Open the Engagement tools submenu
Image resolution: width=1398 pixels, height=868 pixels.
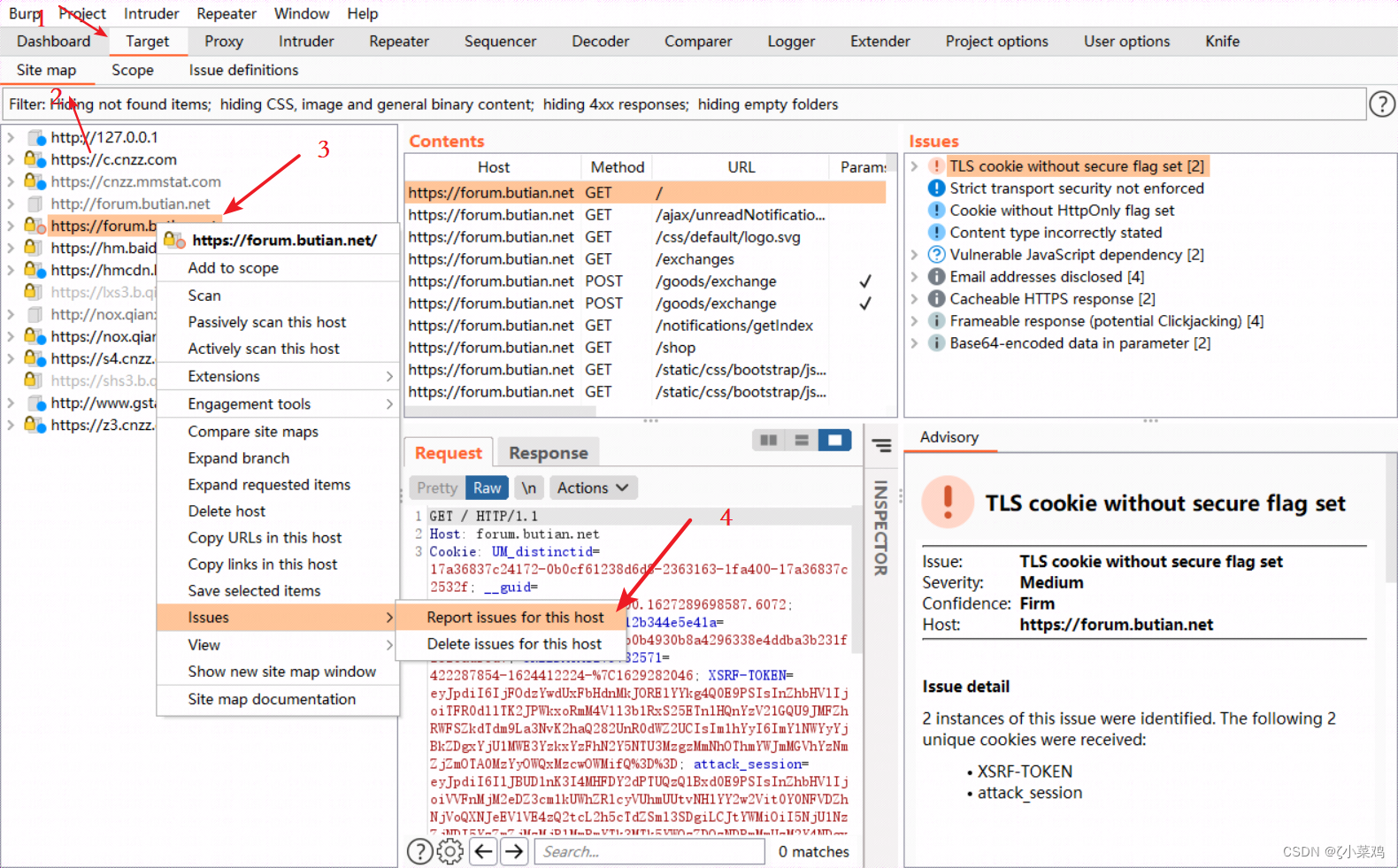pyautogui.click(x=278, y=403)
